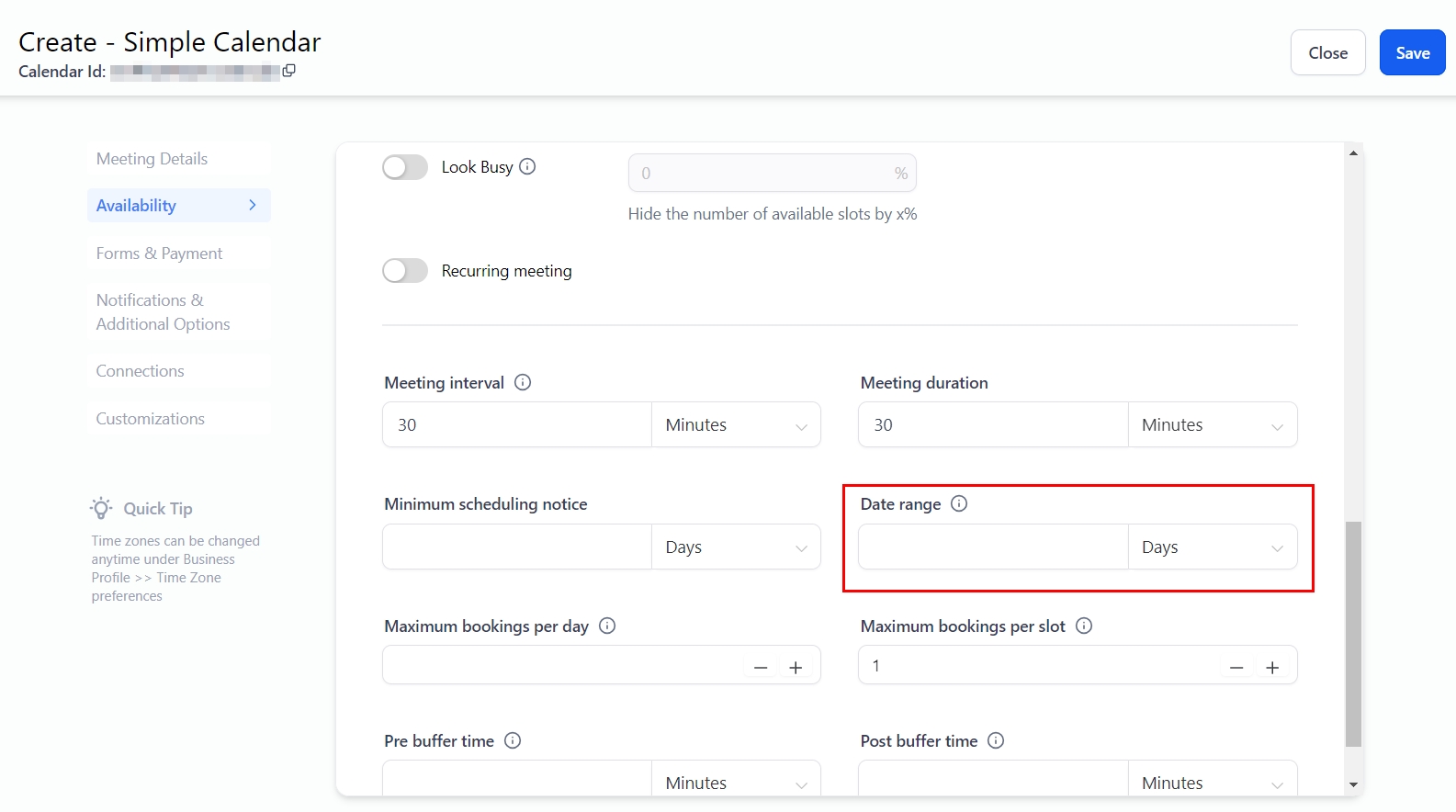Click the Meeting interval info icon
Viewport: 1456px width, 812px height.
523,382
